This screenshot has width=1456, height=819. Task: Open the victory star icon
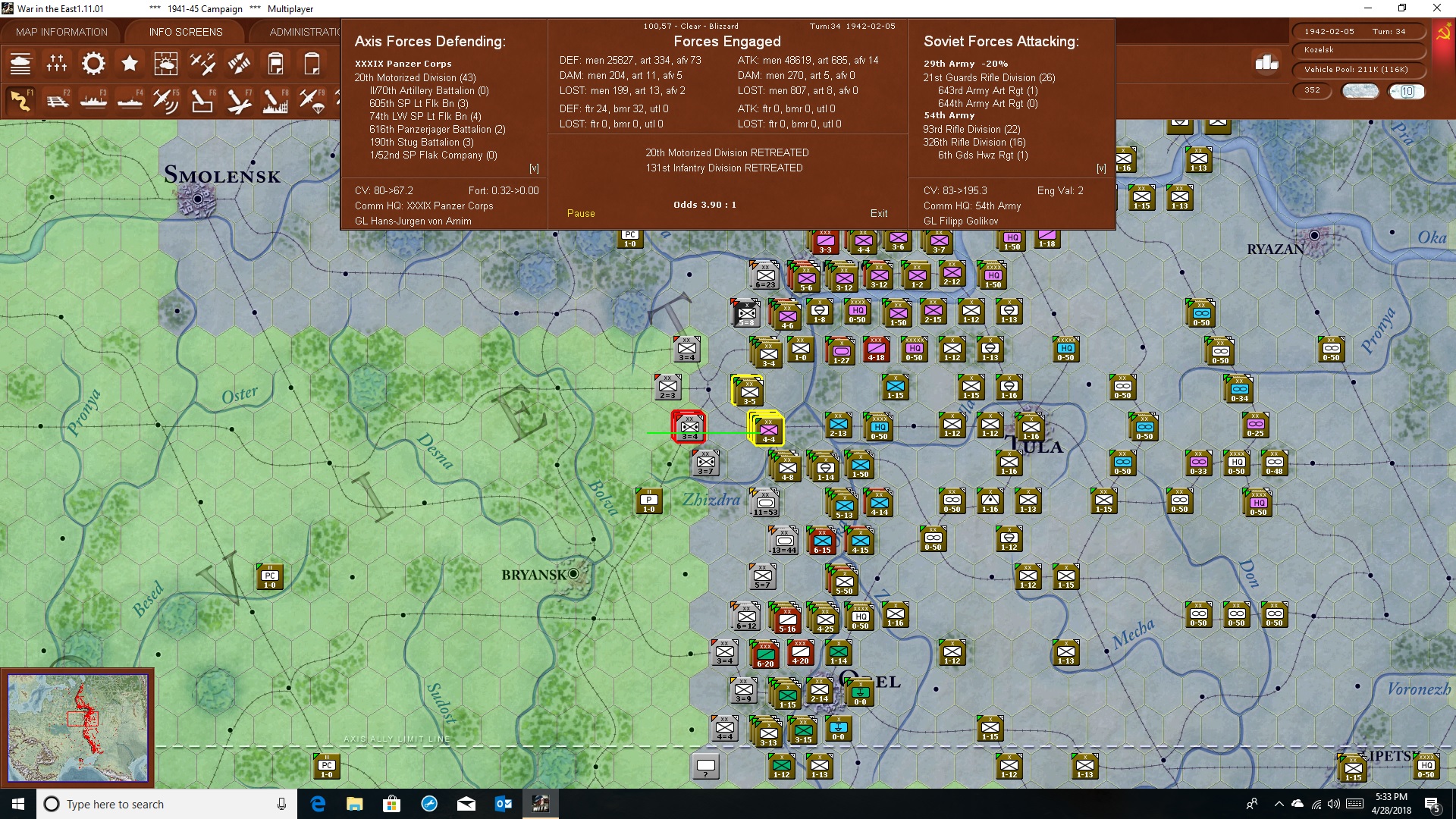point(130,64)
